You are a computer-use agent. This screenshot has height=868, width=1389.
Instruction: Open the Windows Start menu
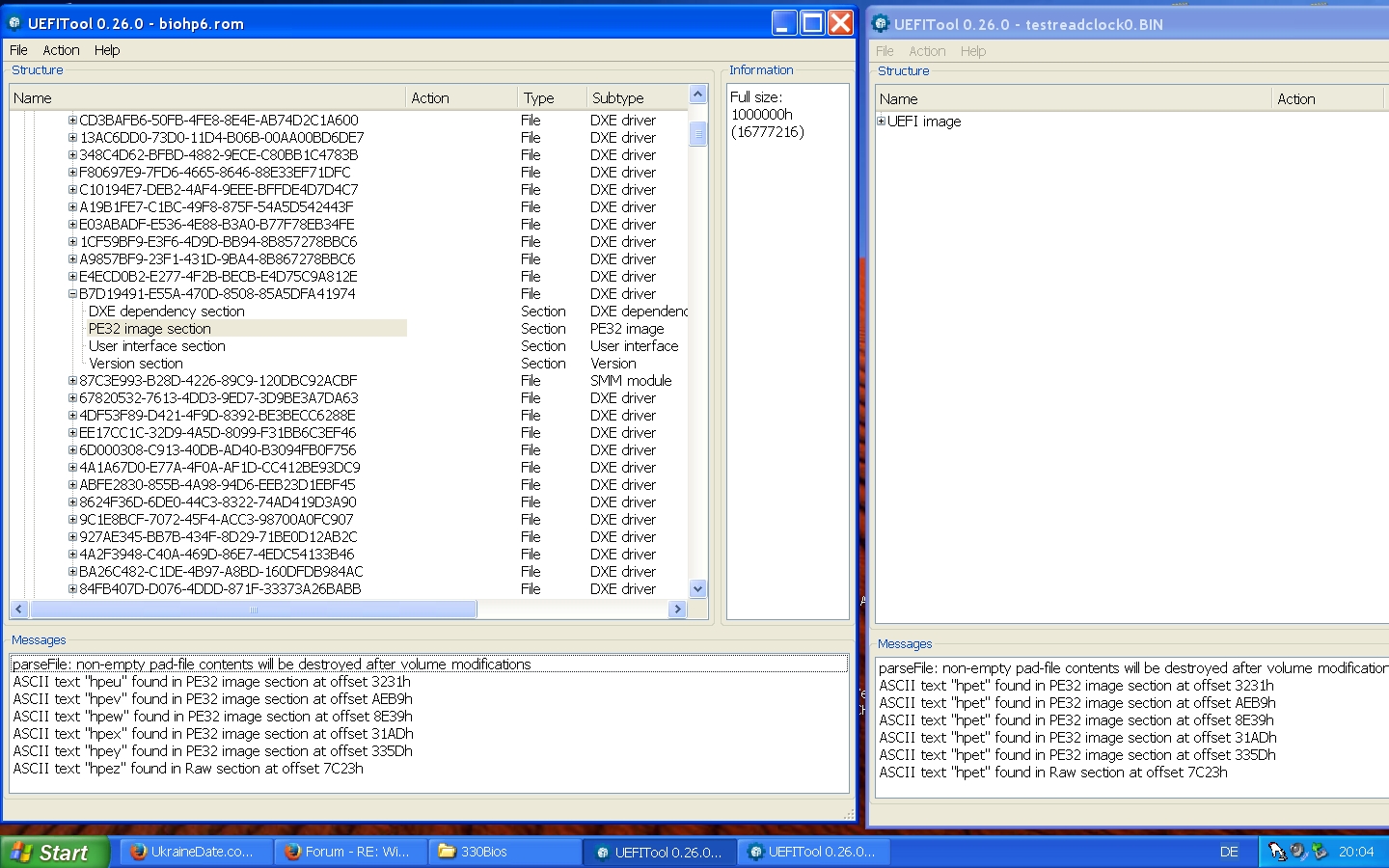(x=54, y=853)
